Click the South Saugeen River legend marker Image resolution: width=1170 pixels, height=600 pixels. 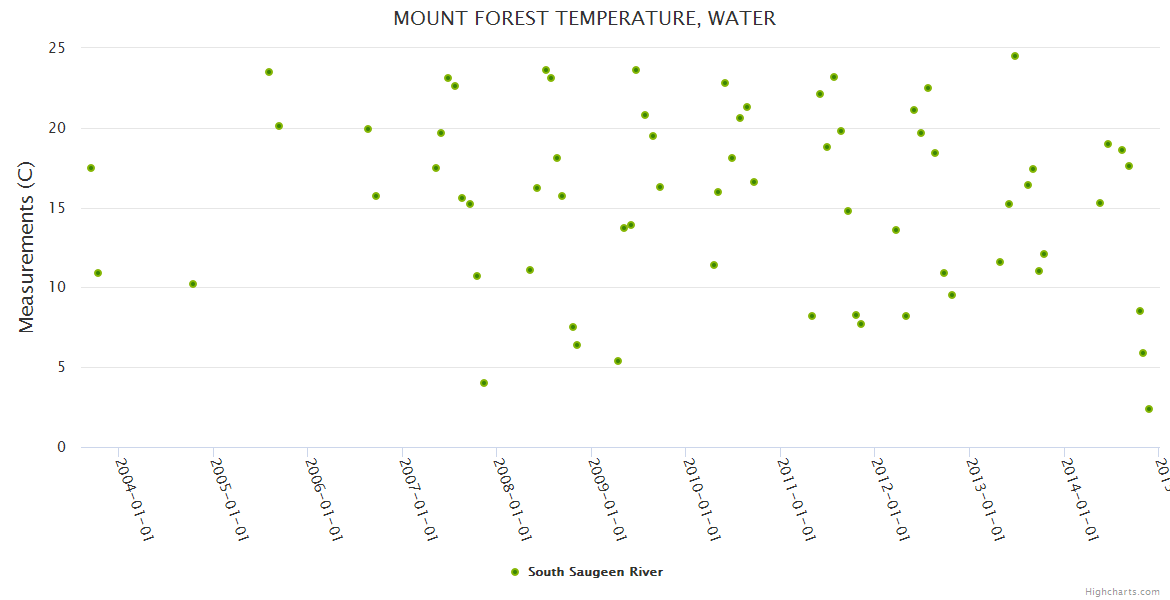515,572
